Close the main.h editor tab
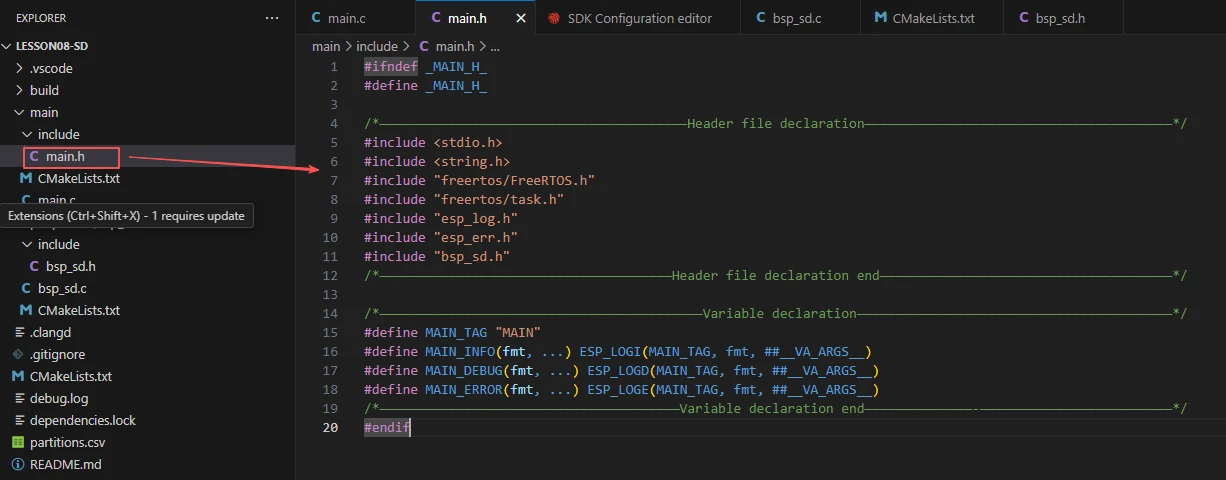Viewport: 1226px width, 480px height. coord(521,18)
